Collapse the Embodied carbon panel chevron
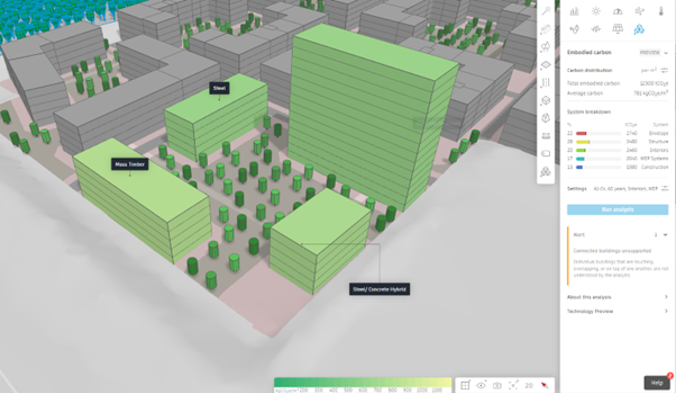Viewport: 676px width, 393px height. (666, 53)
